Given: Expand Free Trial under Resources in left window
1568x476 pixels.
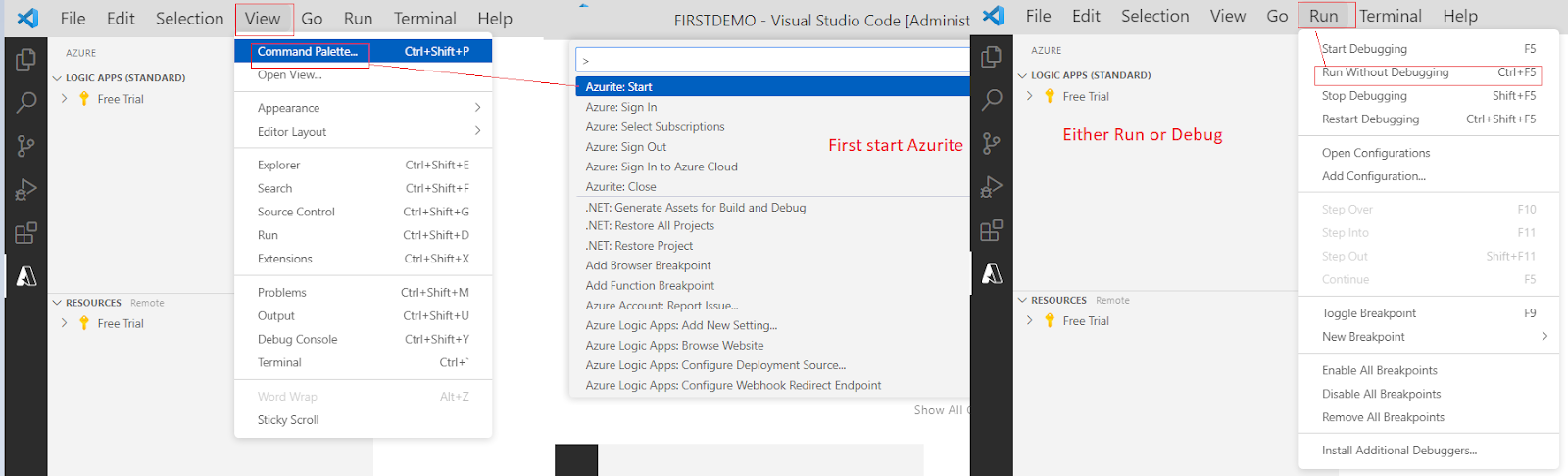Looking at the screenshot, I should pos(65,323).
